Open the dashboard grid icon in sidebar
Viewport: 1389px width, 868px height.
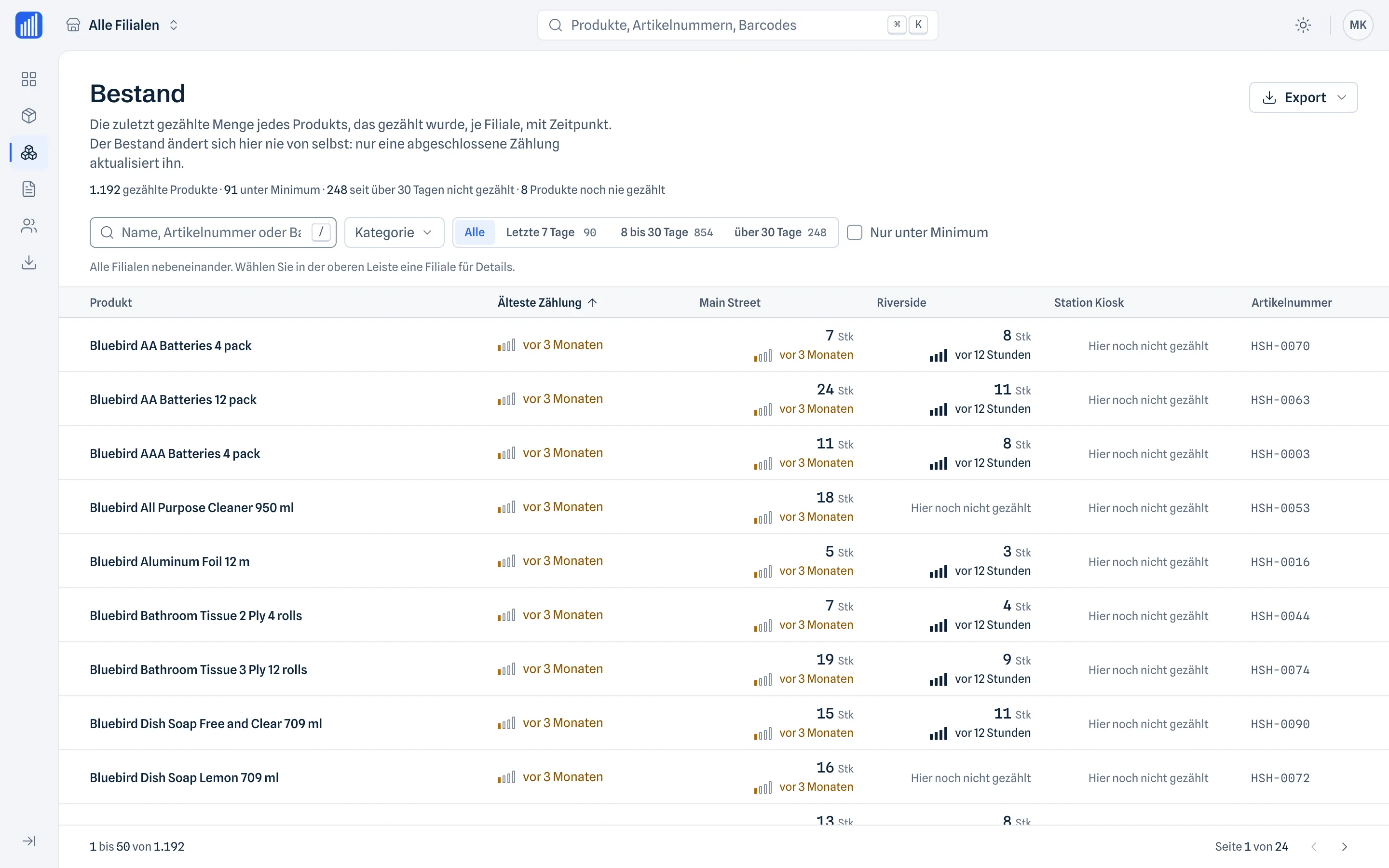point(29,79)
